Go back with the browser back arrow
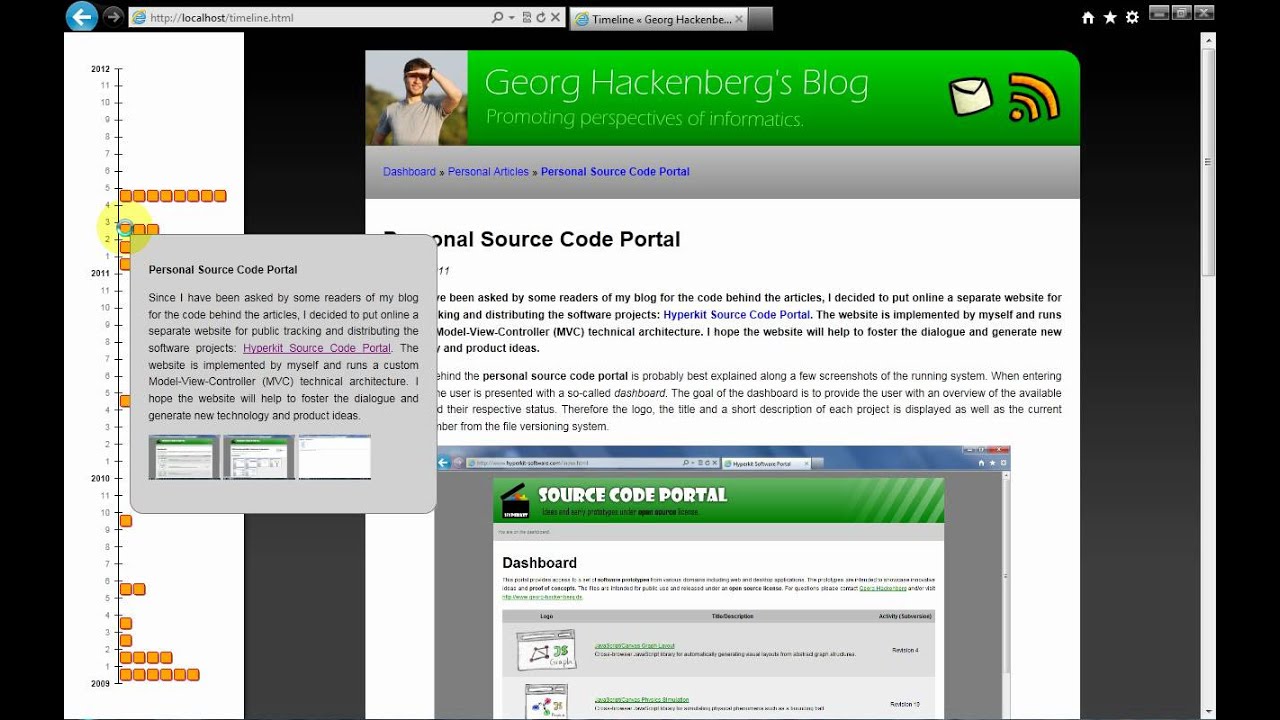This screenshot has height=720, width=1280. point(82,16)
